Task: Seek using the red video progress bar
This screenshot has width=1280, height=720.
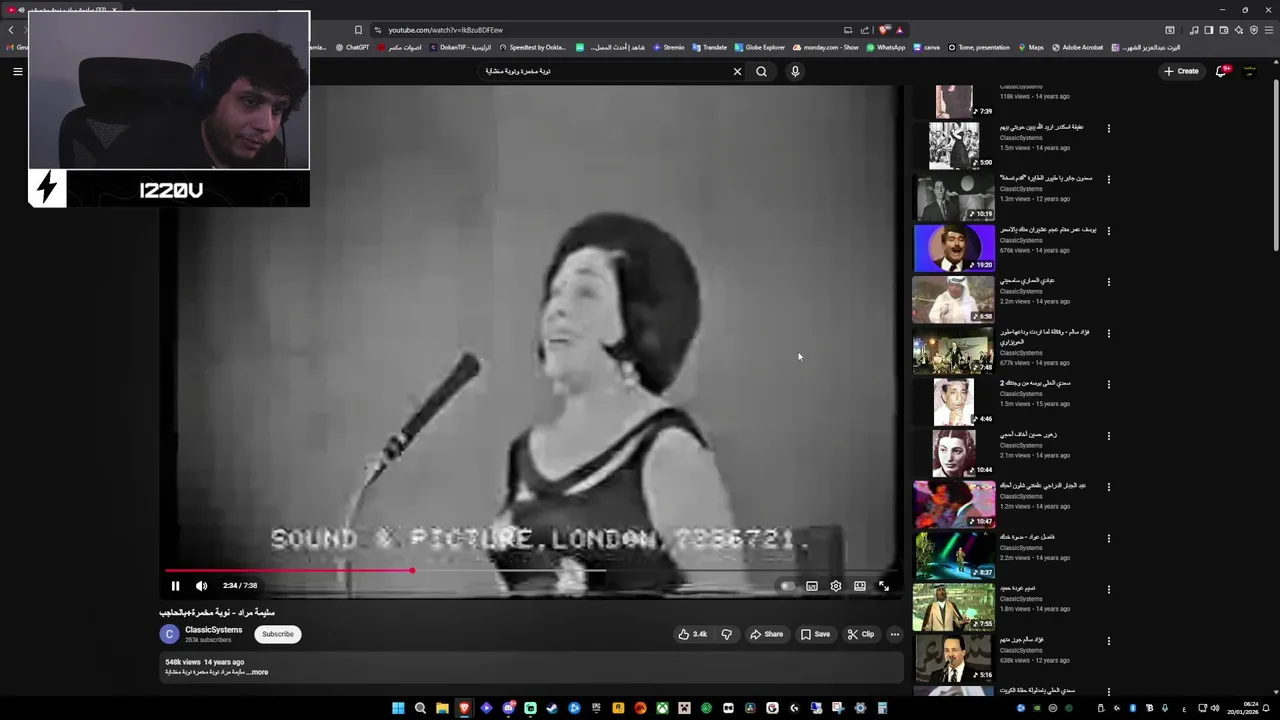Action: pyautogui.click(x=532, y=571)
